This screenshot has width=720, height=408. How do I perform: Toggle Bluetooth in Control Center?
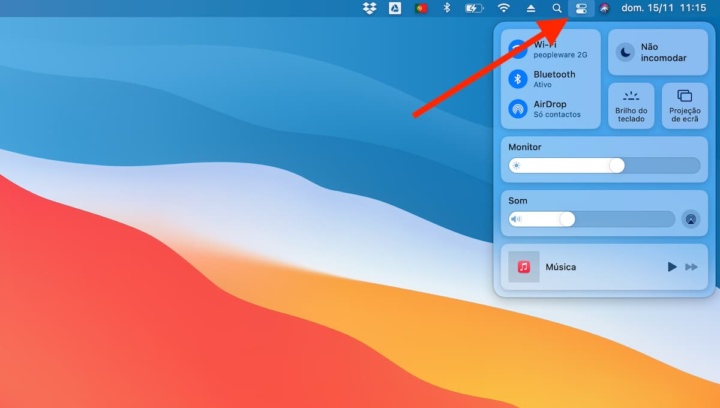[x=518, y=79]
